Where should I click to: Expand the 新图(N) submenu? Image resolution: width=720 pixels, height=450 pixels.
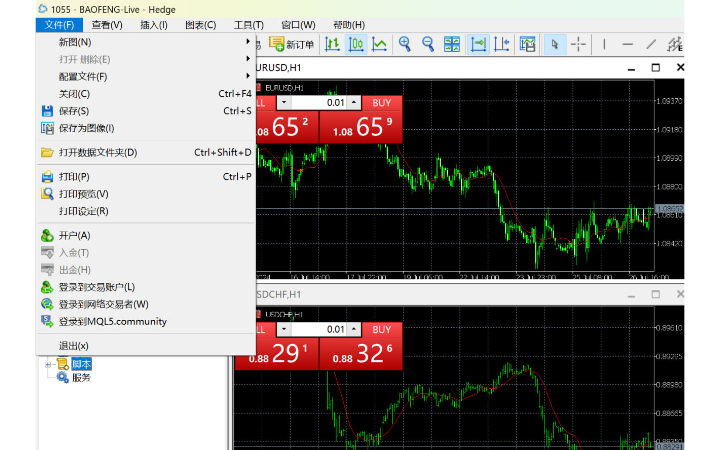pos(146,42)
